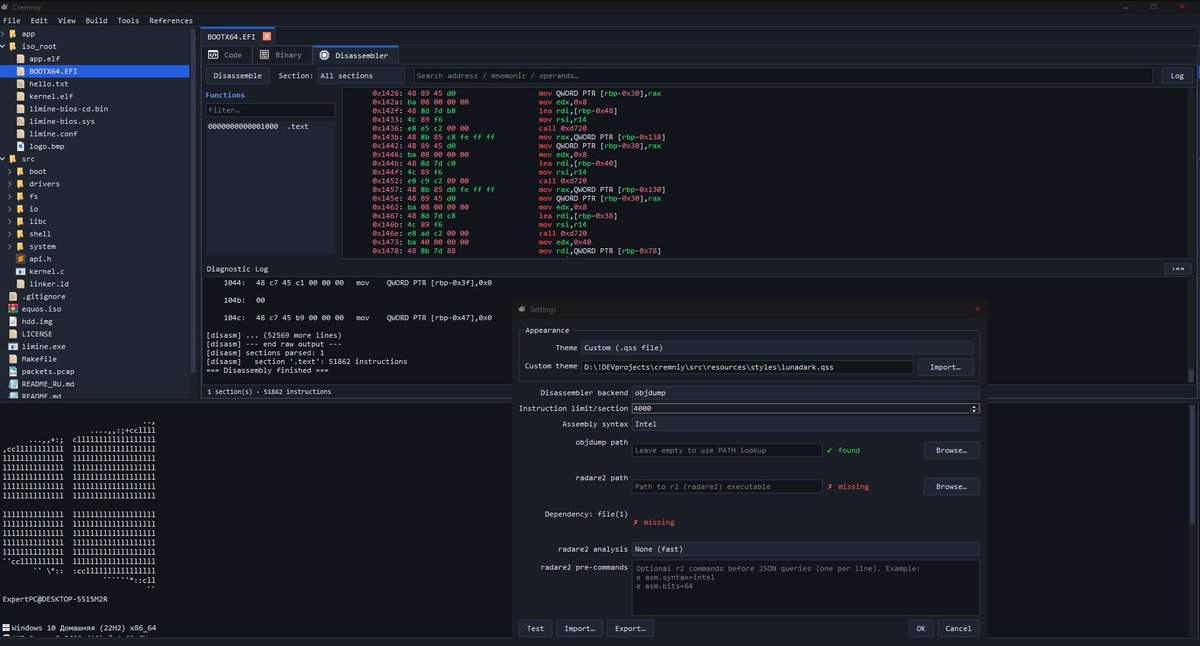The width and height of the screenshot is (1200, 646).
Task: Open the Theme dropdown in Settings
Action: click(776, 348)
